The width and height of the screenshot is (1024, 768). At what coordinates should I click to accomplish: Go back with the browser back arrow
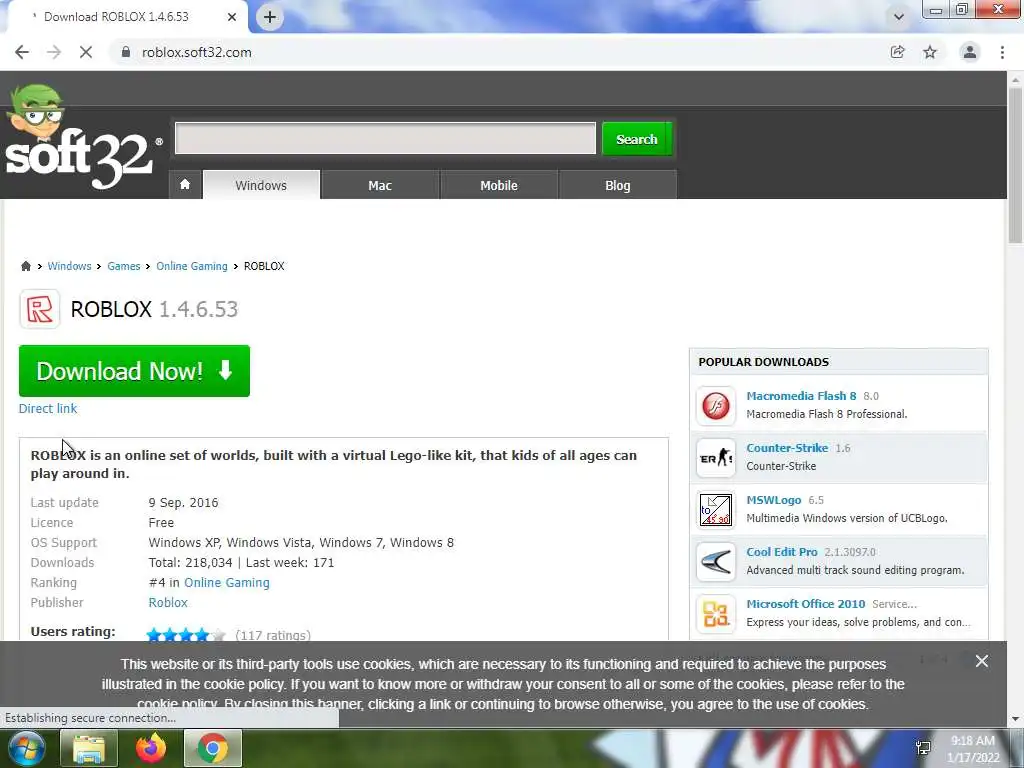tap(22, 52)
